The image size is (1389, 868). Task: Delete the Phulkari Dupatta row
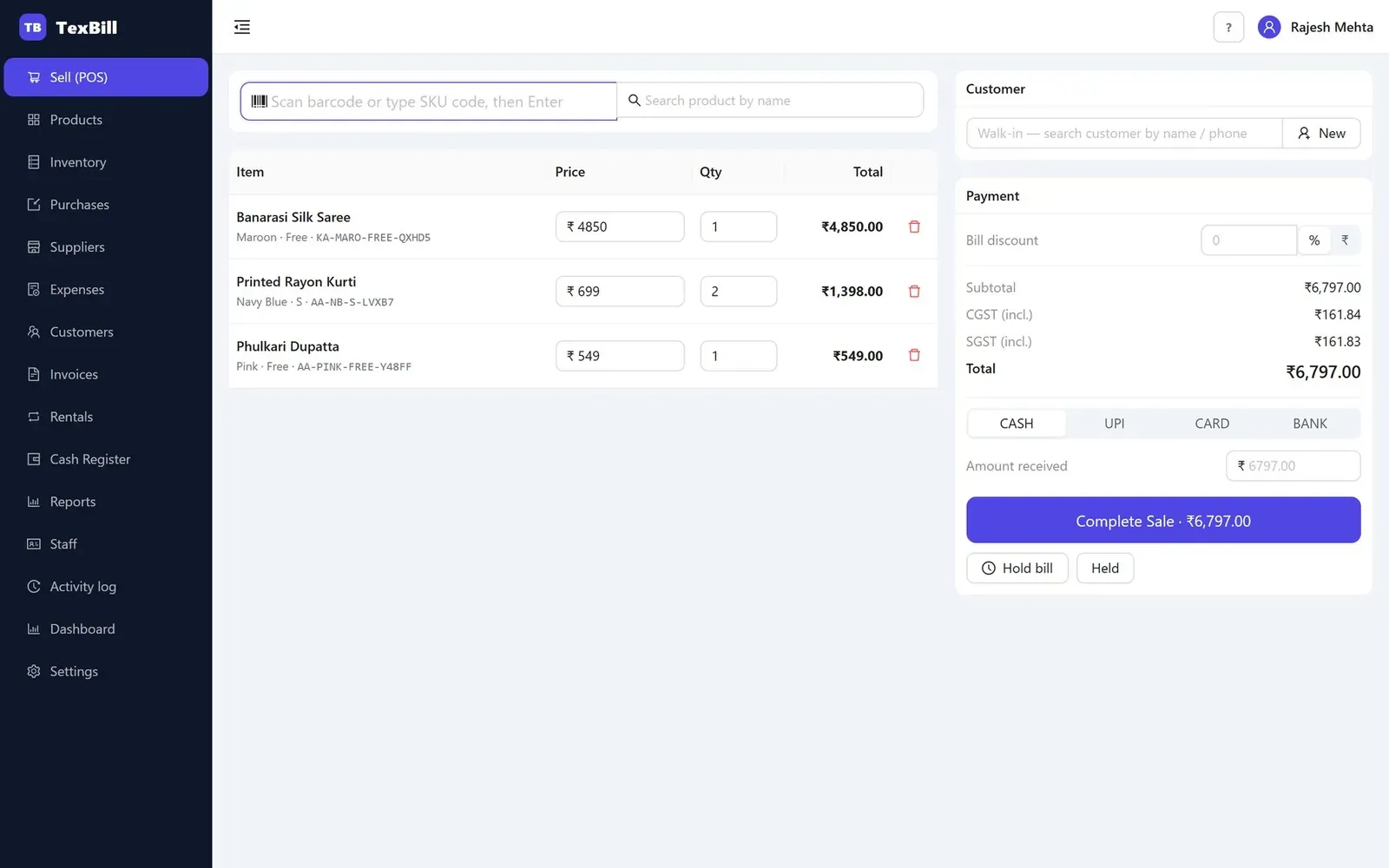[x=914, y=355]
